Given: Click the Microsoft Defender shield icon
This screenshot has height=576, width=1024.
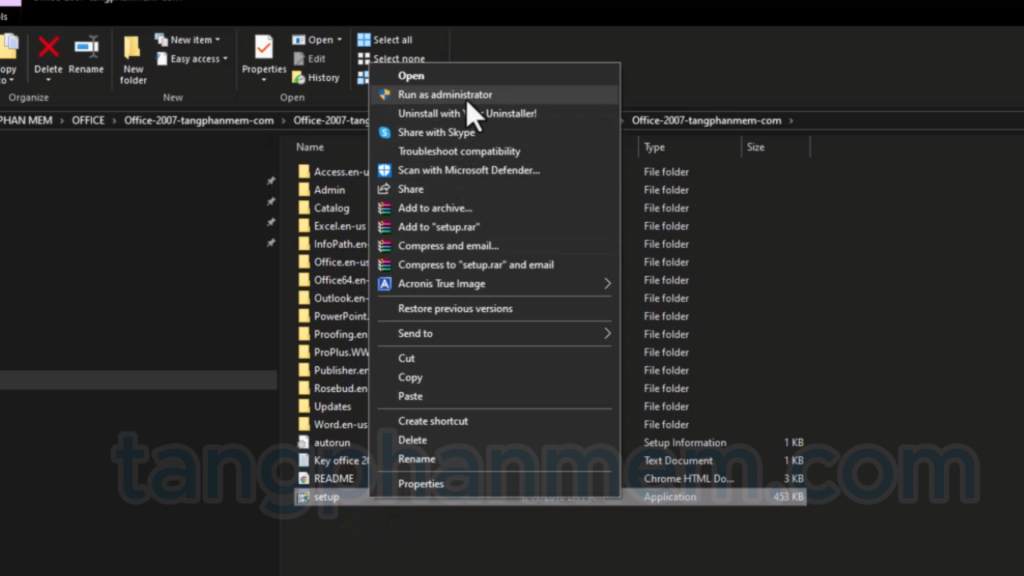Looking at the screenshot, I should point(385,170).
